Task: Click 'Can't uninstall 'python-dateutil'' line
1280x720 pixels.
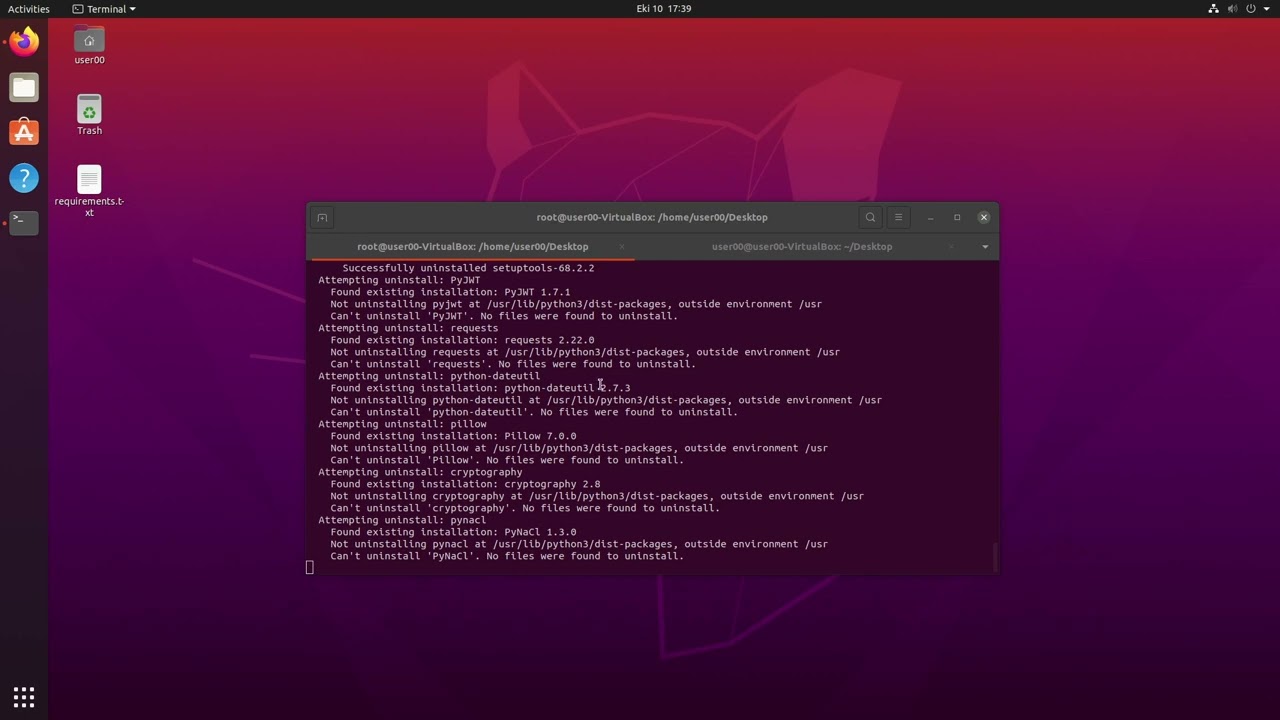Action: pos(534,412)
